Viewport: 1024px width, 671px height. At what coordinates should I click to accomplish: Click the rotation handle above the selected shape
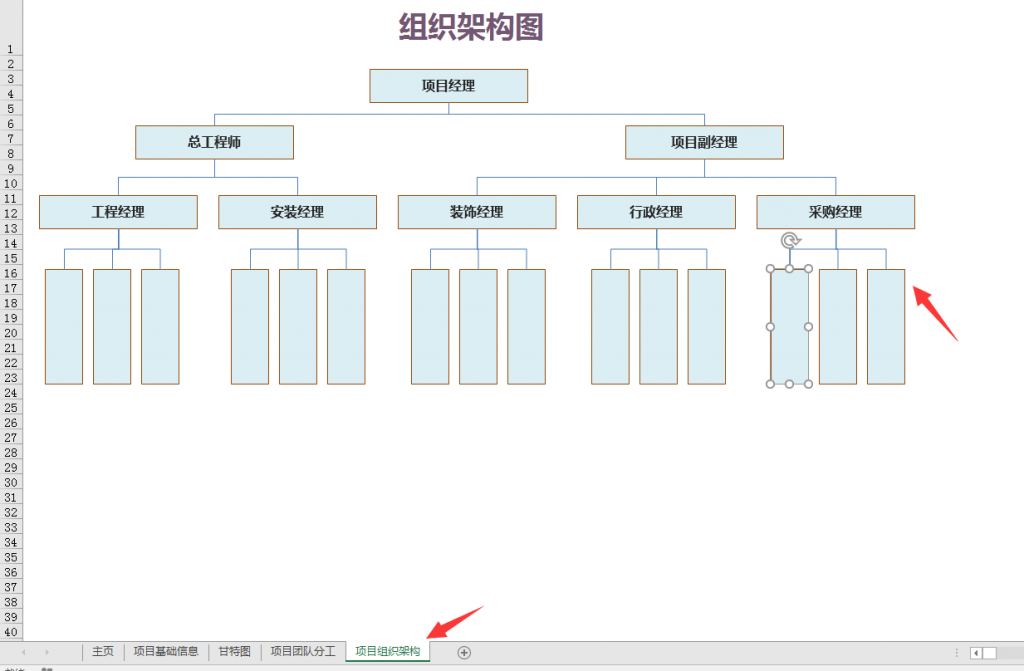point(789,240)
